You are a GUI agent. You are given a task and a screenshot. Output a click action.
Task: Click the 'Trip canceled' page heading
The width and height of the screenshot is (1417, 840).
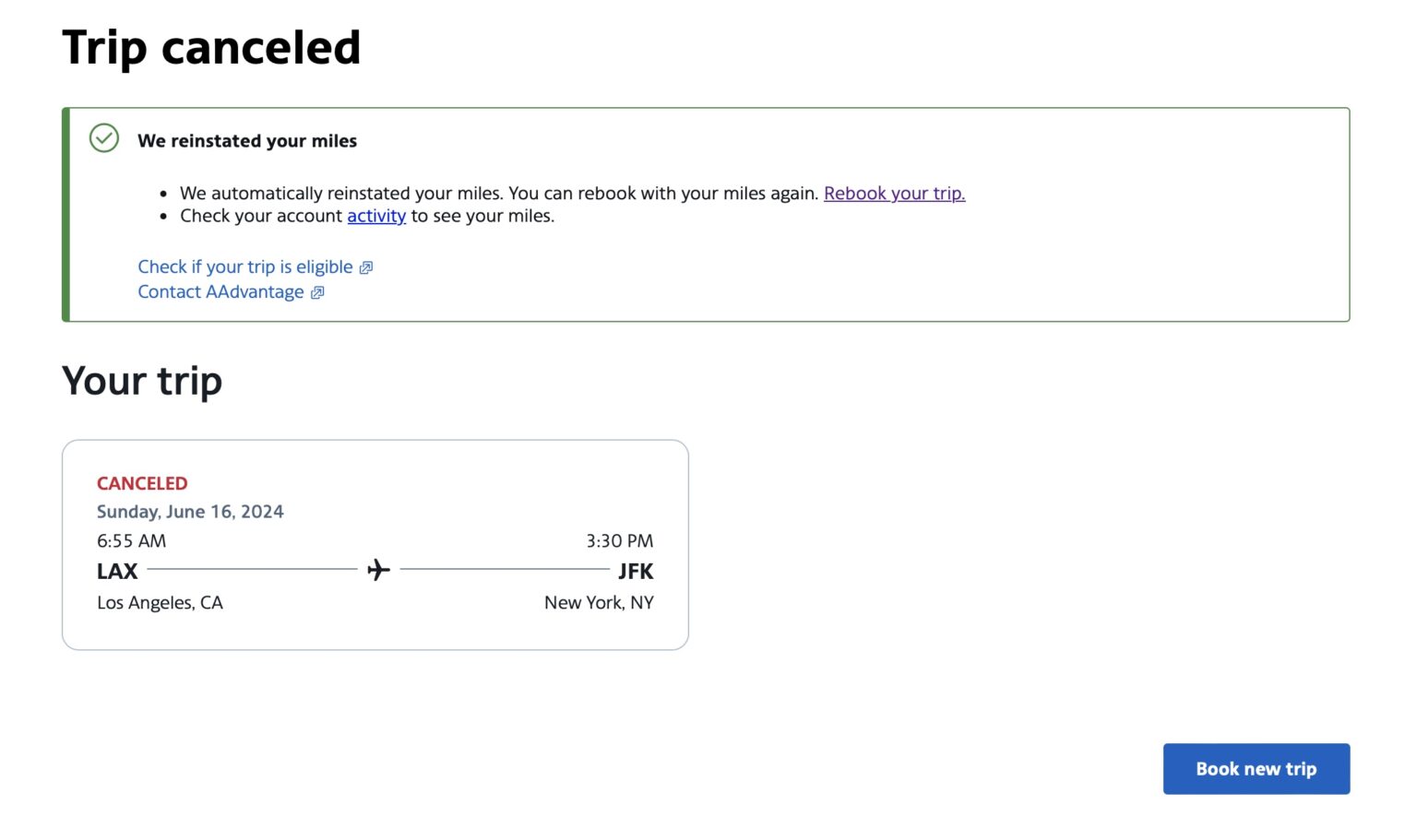(x=211, y=46)
